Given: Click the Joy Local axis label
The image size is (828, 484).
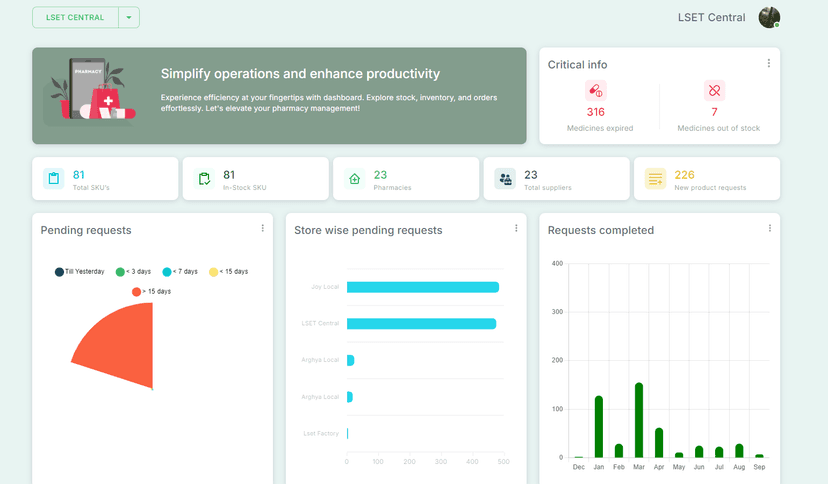Looking at the screenshot, I should 325,287.
